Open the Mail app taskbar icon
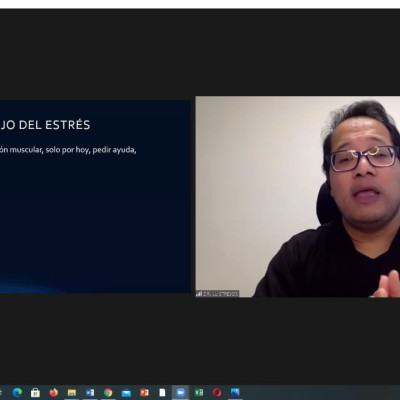 pyautogui.click(x=126, y=392)
